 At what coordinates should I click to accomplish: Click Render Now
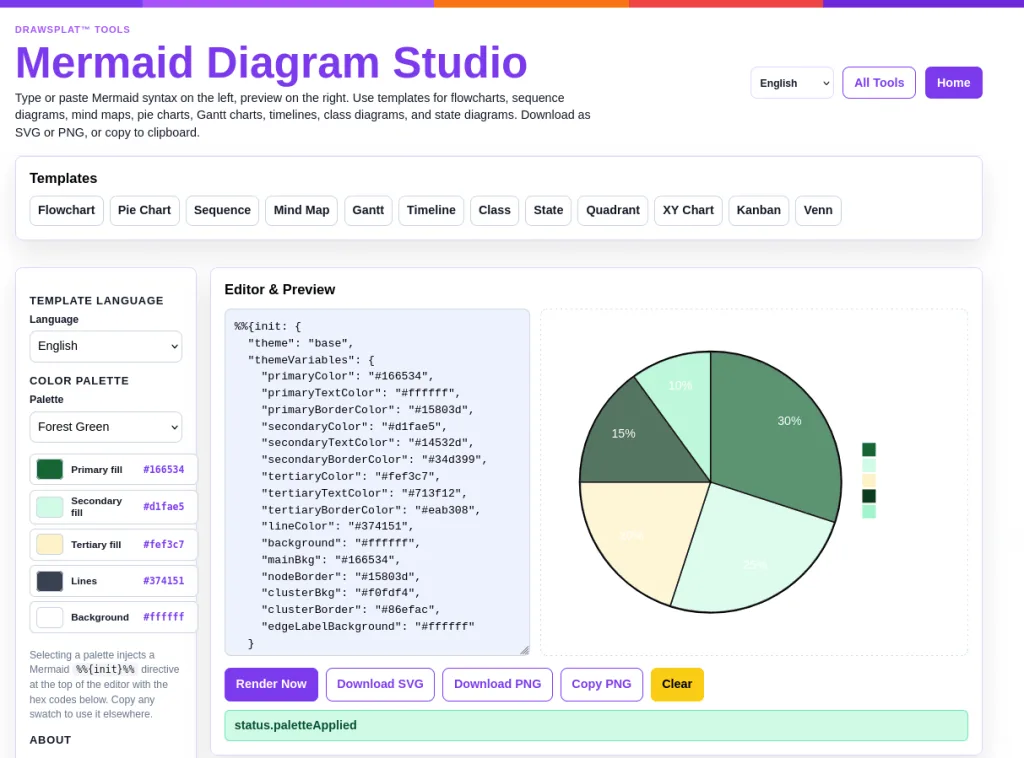pos(271,684)
